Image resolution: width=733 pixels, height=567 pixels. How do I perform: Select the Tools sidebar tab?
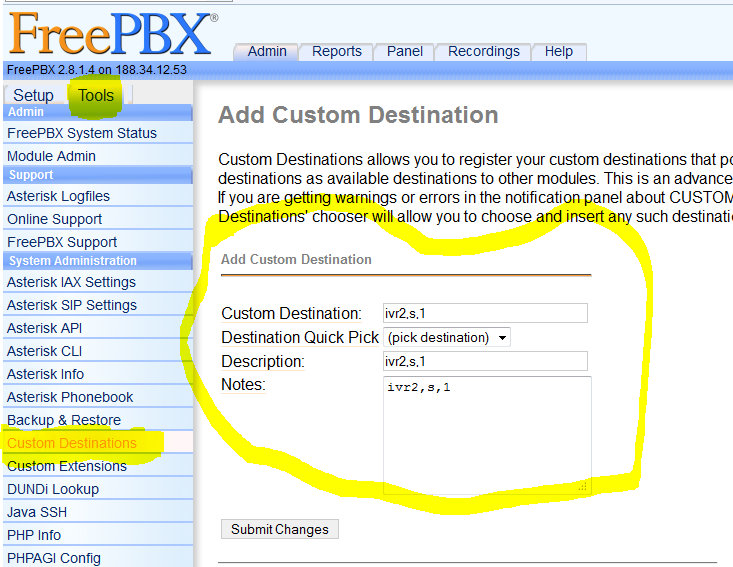(x=96, y=95)
